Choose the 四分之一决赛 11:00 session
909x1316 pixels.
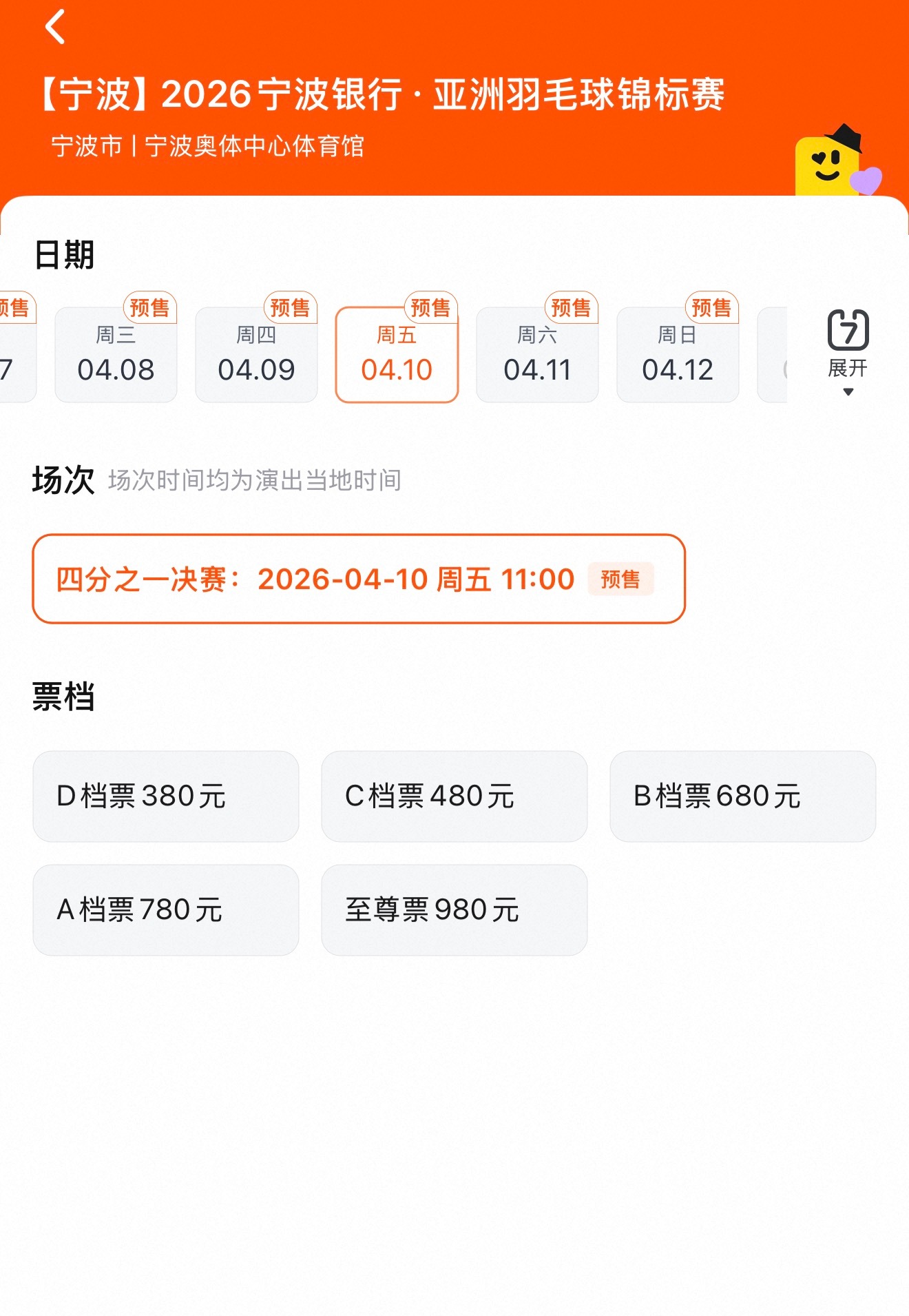(359, 579)
